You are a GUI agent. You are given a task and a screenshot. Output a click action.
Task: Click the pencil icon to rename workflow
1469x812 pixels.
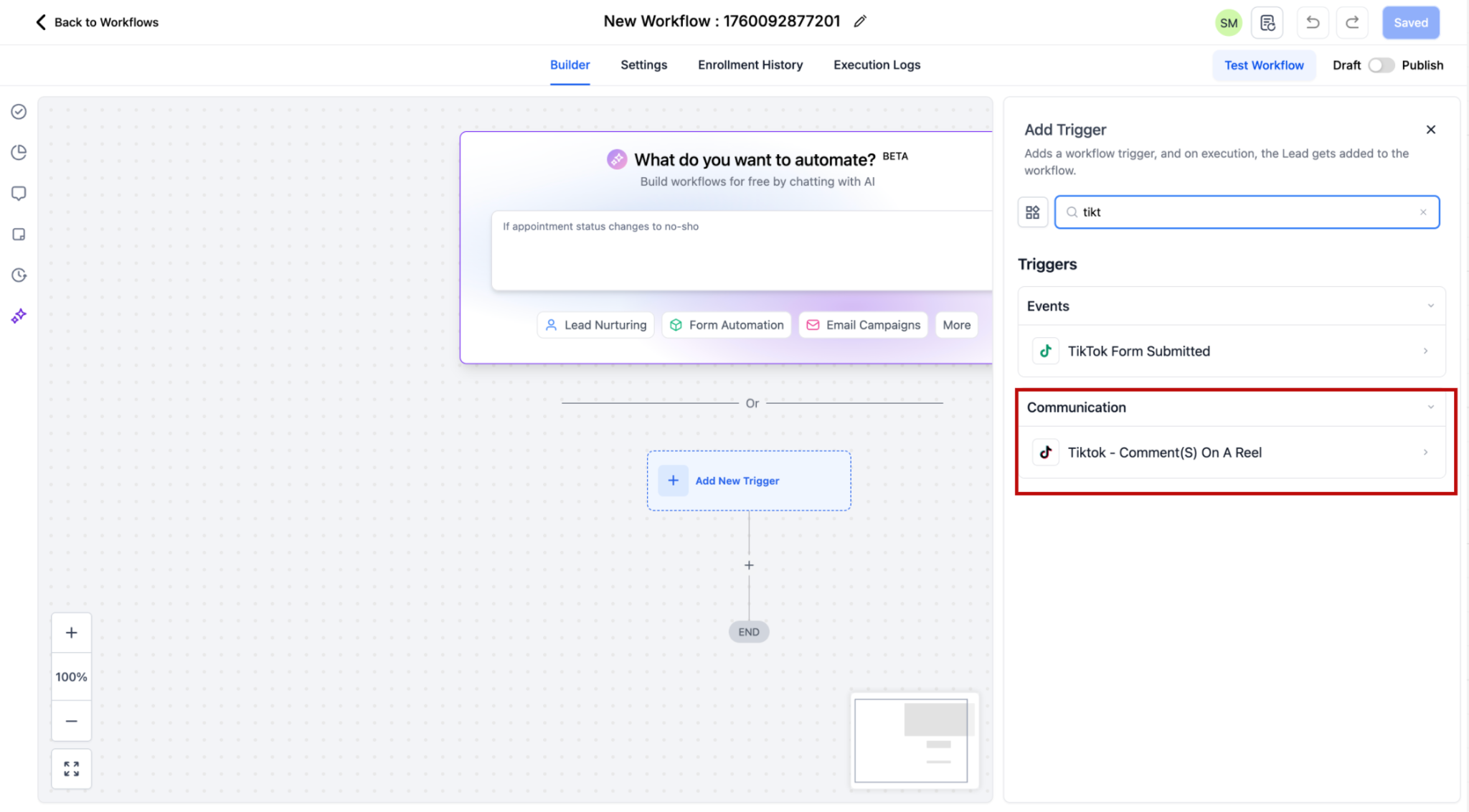(x=860, y=22)
